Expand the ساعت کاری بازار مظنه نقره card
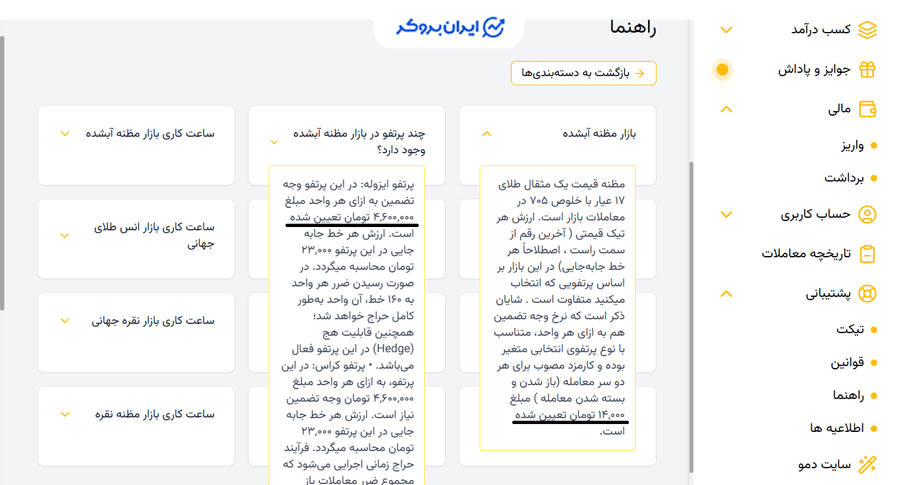Viewport: 900px width, 485px height. [x=65, y=414]
